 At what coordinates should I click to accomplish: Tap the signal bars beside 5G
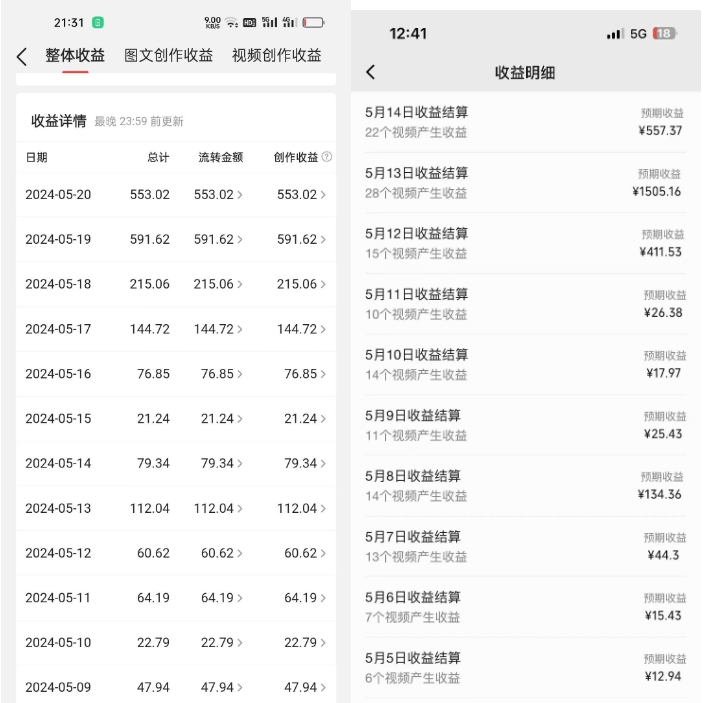pyautogui.click(x=614, y=34)
